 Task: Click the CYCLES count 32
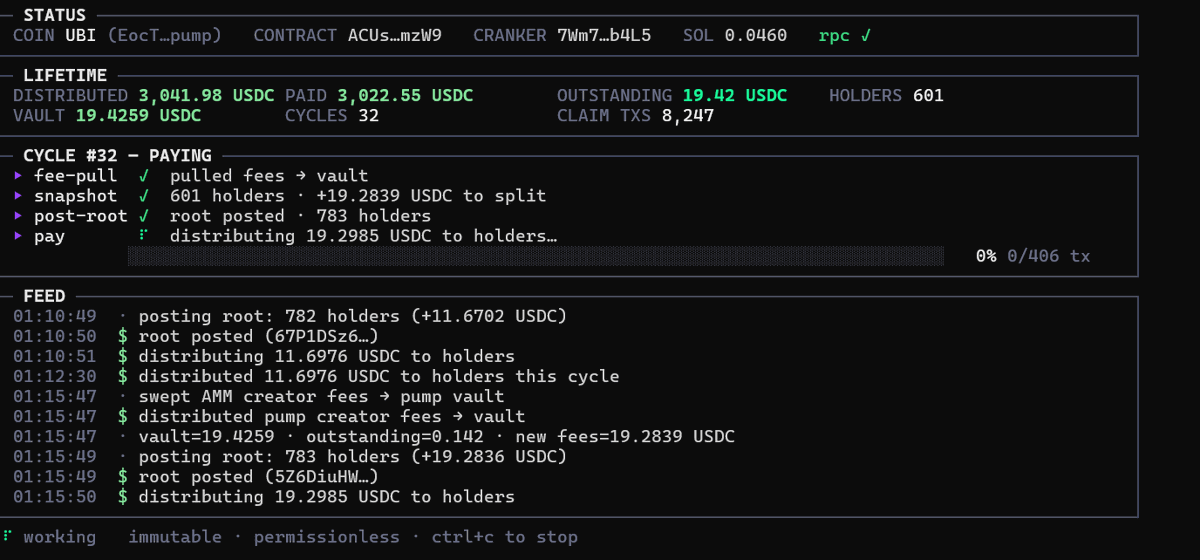[369, 115]
